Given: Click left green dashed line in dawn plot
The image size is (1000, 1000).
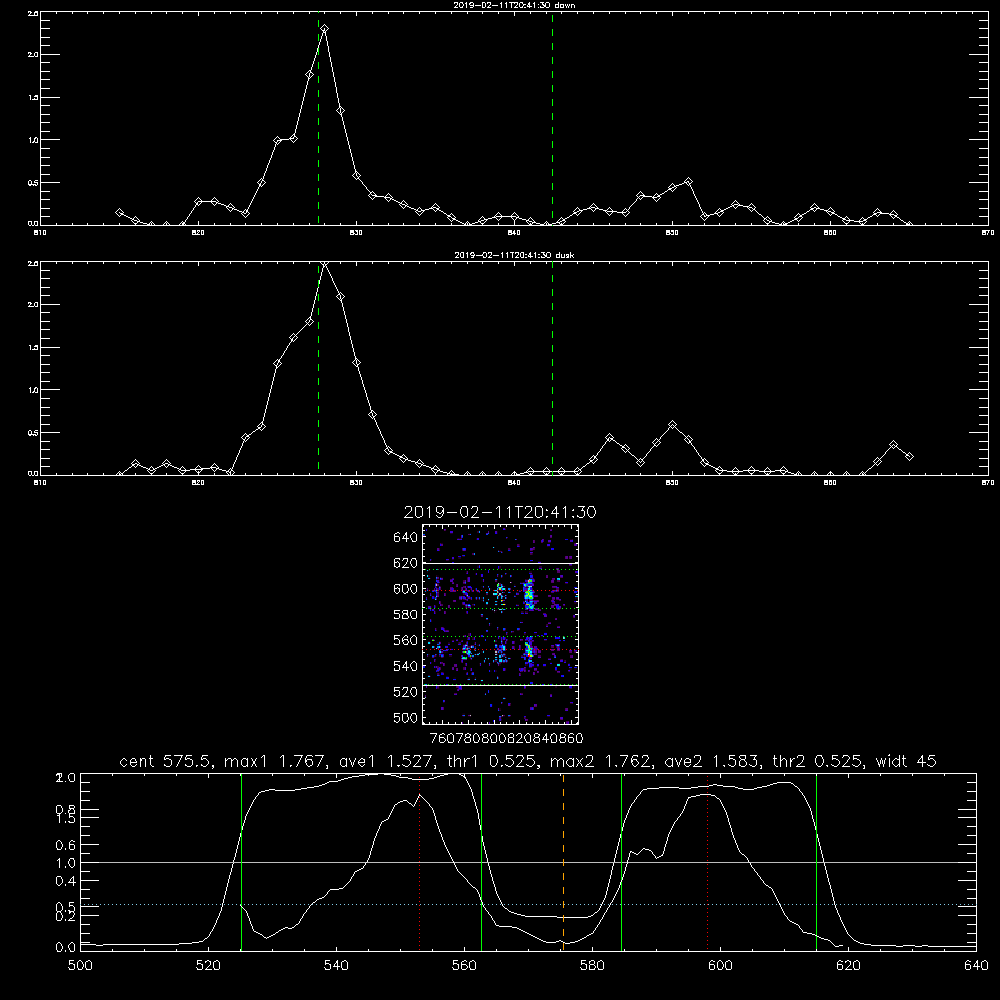Looking at the screenshot, I should (x=318, y=119).
